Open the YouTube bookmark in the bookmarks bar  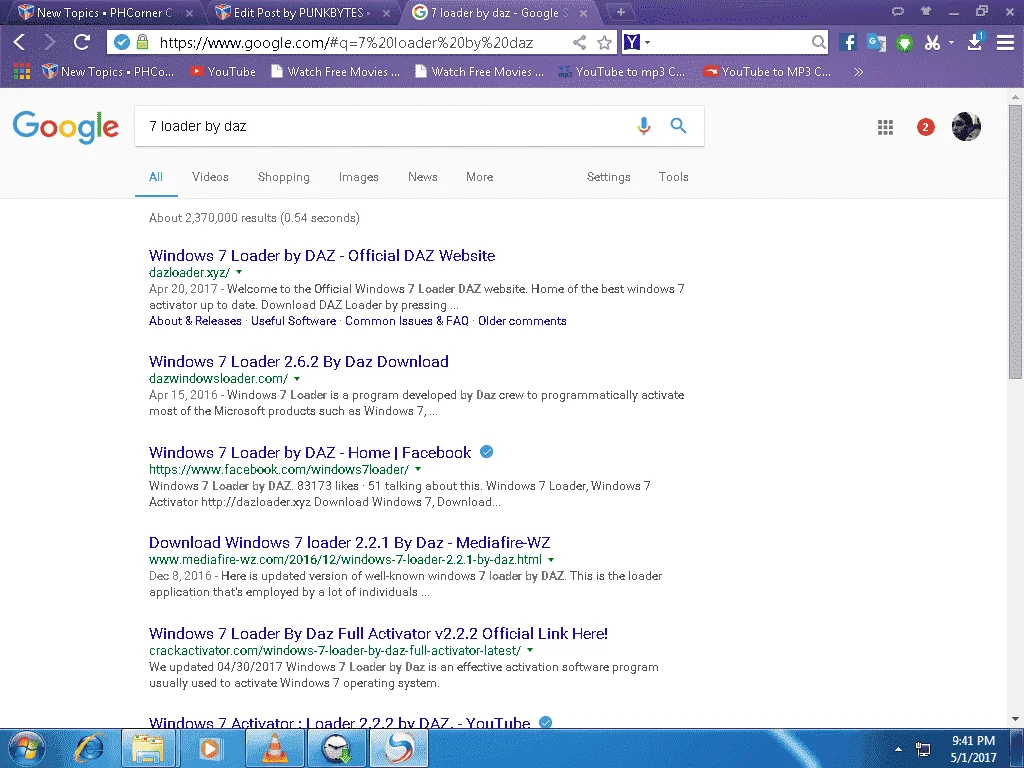click(x=223, y=71)
